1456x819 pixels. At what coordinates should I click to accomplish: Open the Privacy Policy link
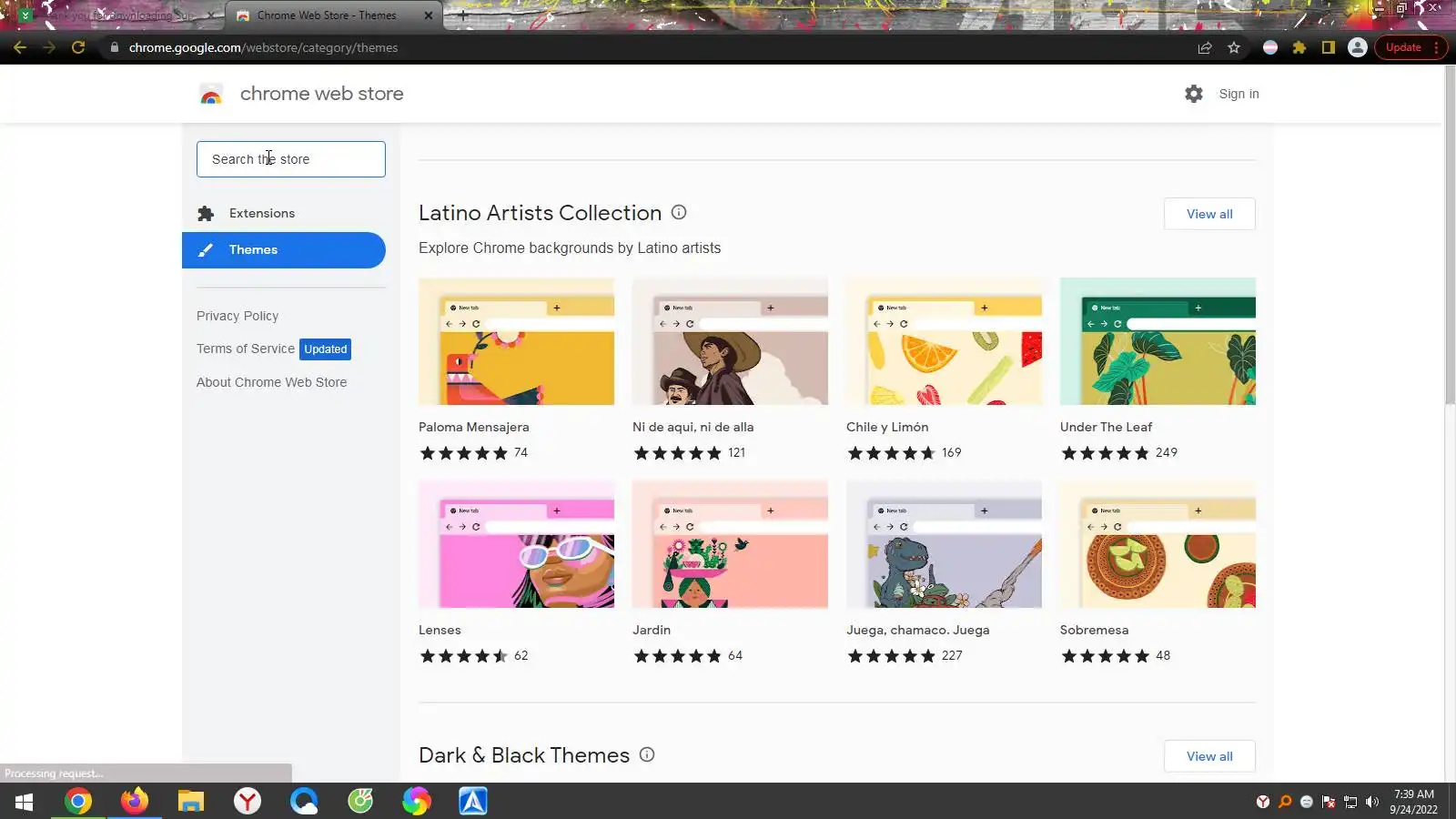click(x=238, y=316)
